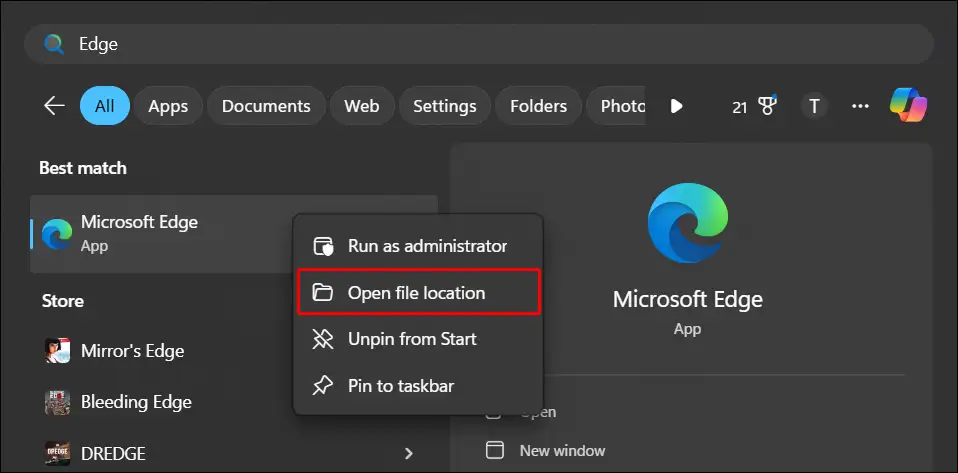Click the Open file location folder icon
The image size is (958, 473).
pos(323,293)
